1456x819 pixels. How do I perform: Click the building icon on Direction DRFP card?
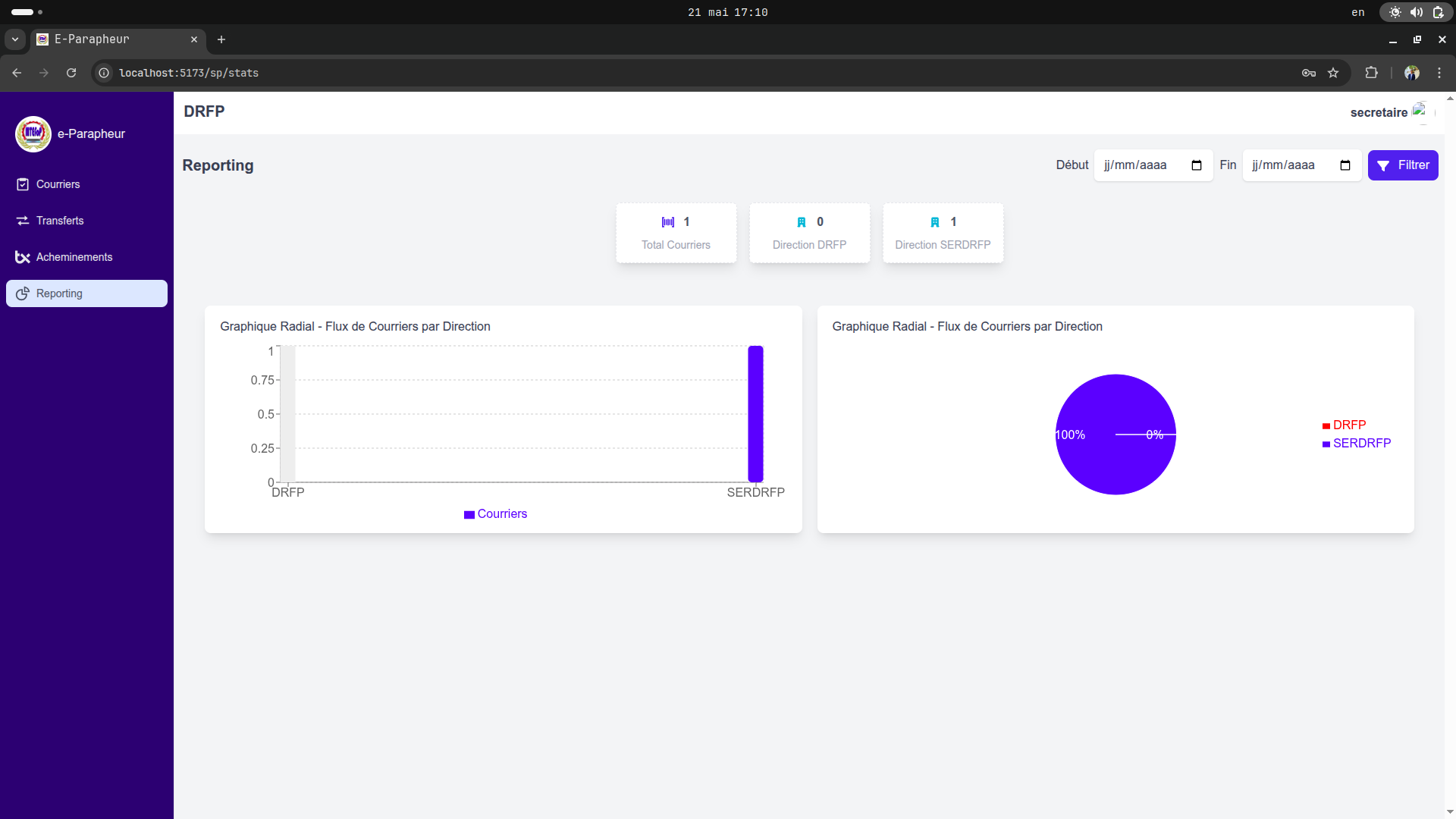802,222
